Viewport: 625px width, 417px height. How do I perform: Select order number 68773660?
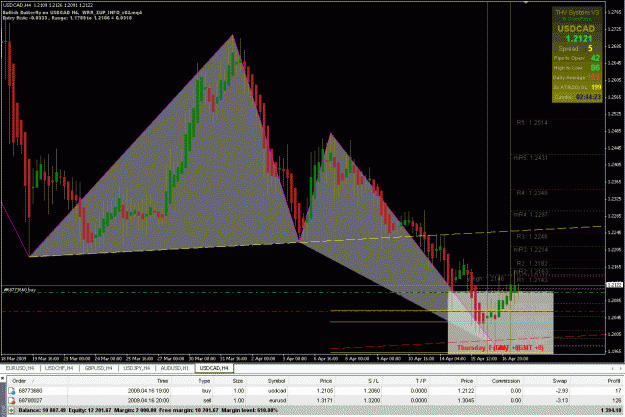(30, 391)
